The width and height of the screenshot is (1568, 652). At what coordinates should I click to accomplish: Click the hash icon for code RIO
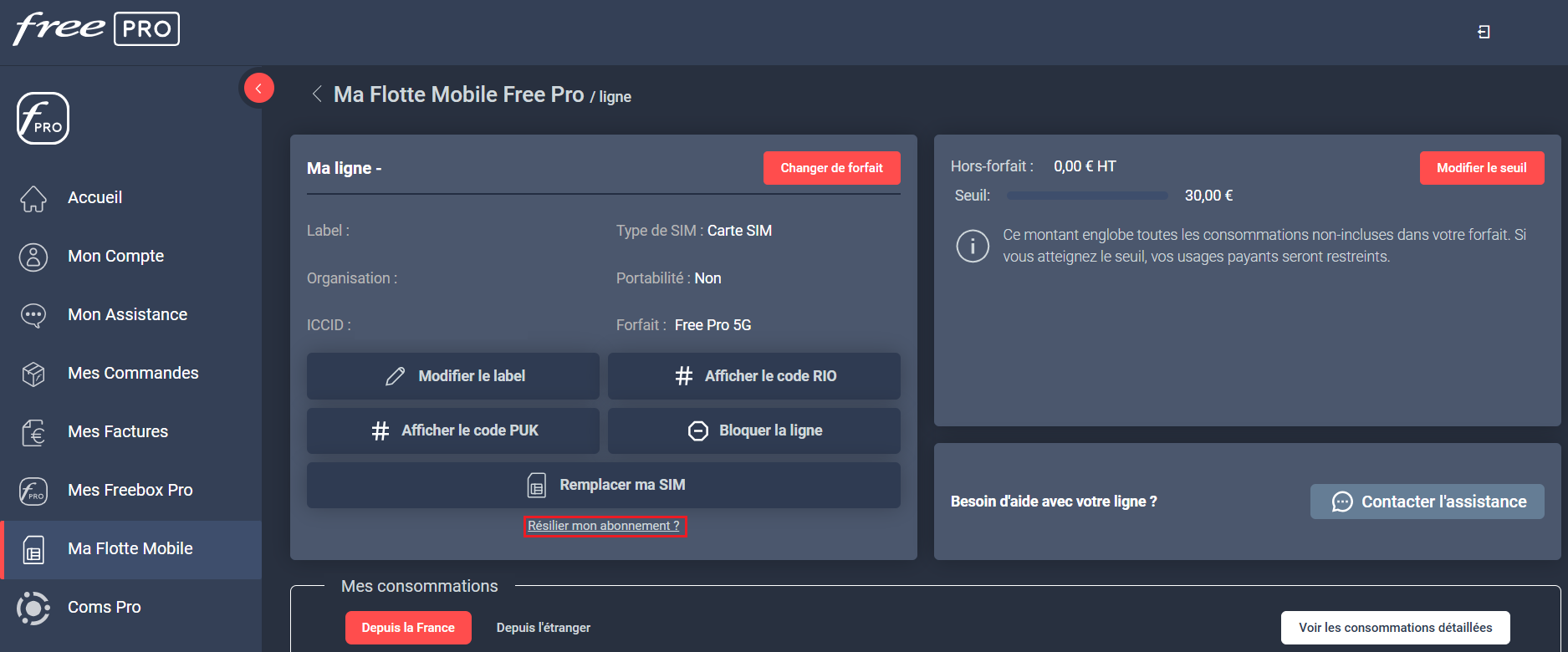(x=684, y=376)
